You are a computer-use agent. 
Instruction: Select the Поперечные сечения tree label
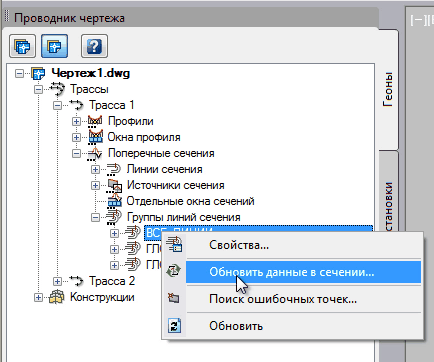pyautogui.click(x=161, y=153)
